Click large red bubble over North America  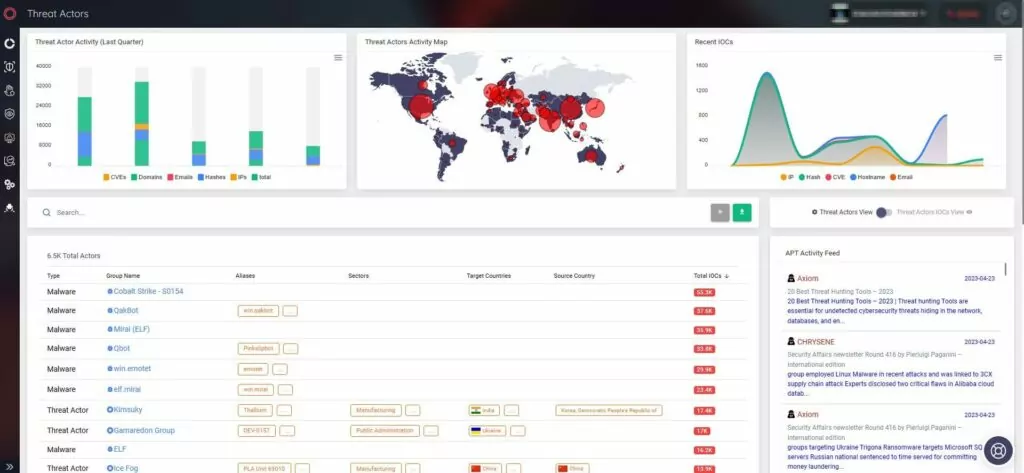click(x=422, y=106)
